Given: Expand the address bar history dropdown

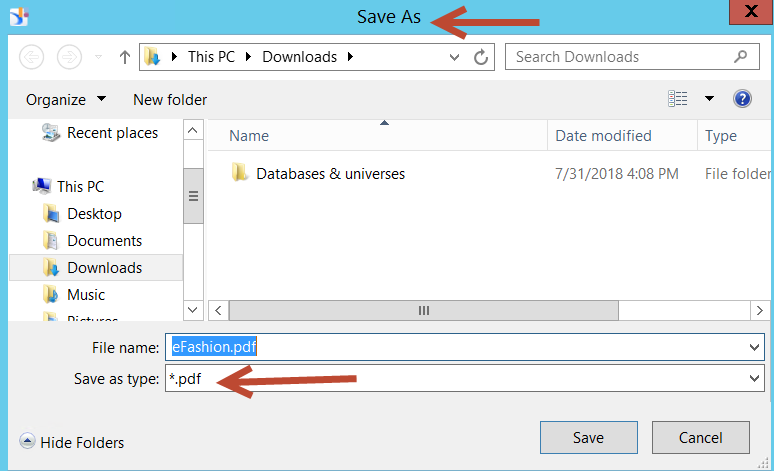Looking at the screenshot, I should pos(454,57).
